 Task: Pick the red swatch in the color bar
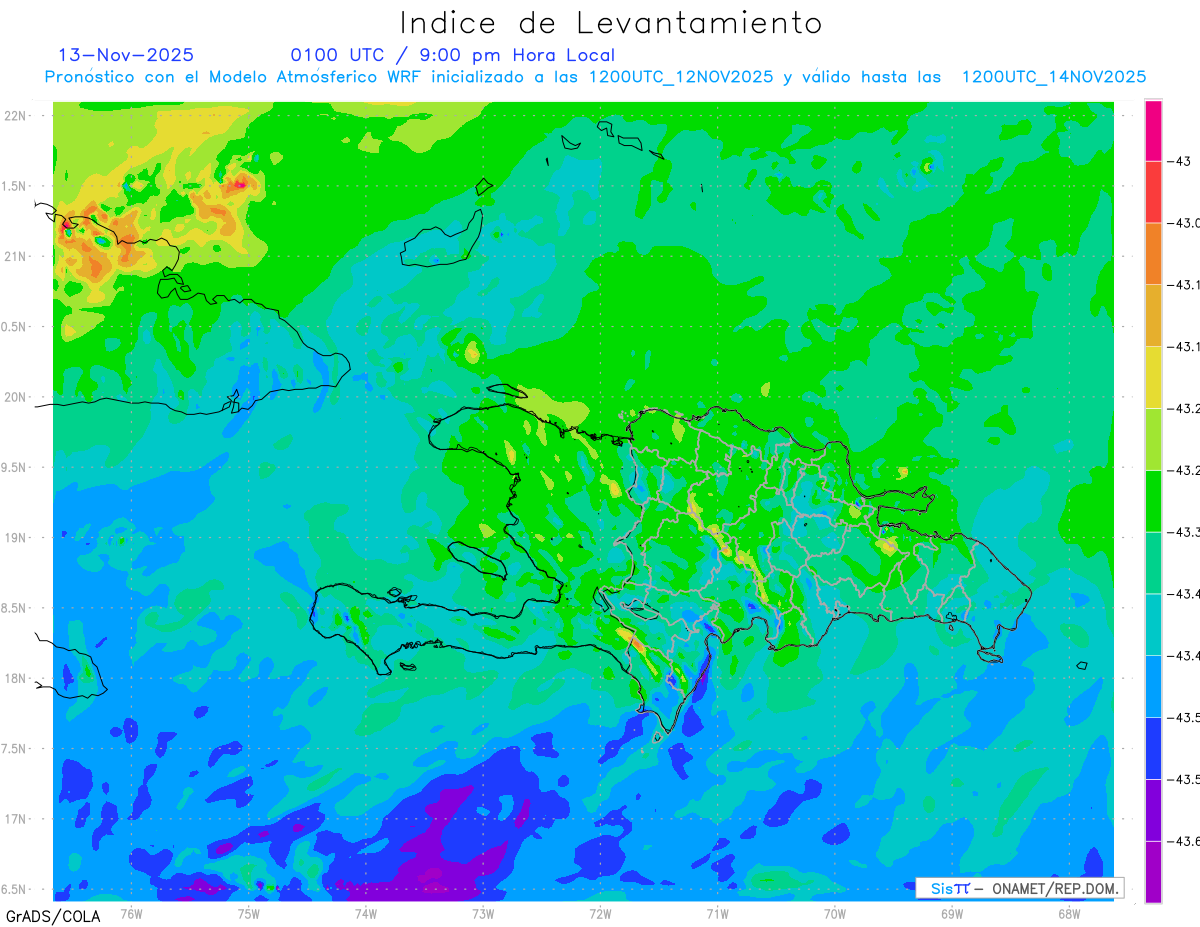pos(1153,192)
